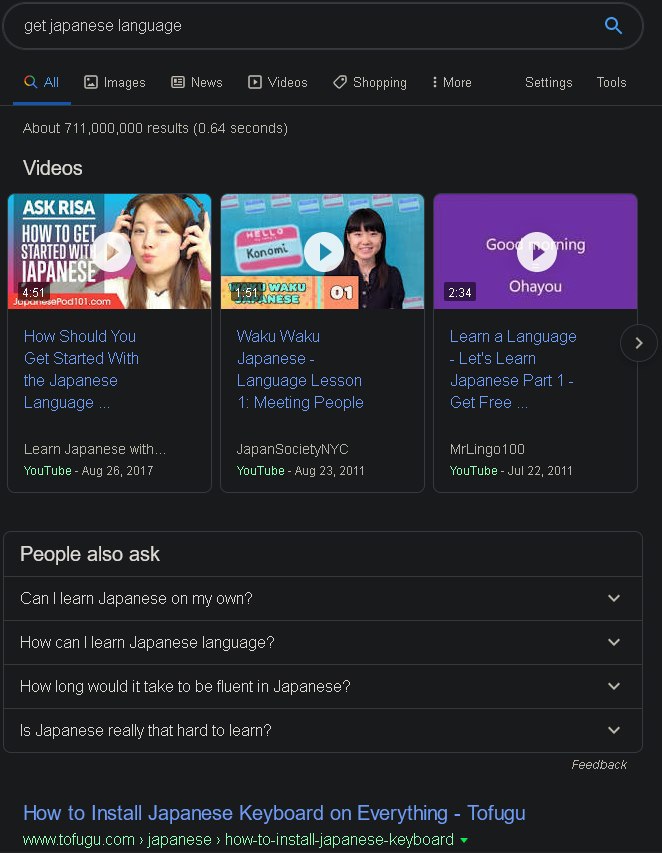The height and width of the screenshot is (853, 662).
Task: Play the Ask Risa video thumbnail
Action: [x=109, y=251]
